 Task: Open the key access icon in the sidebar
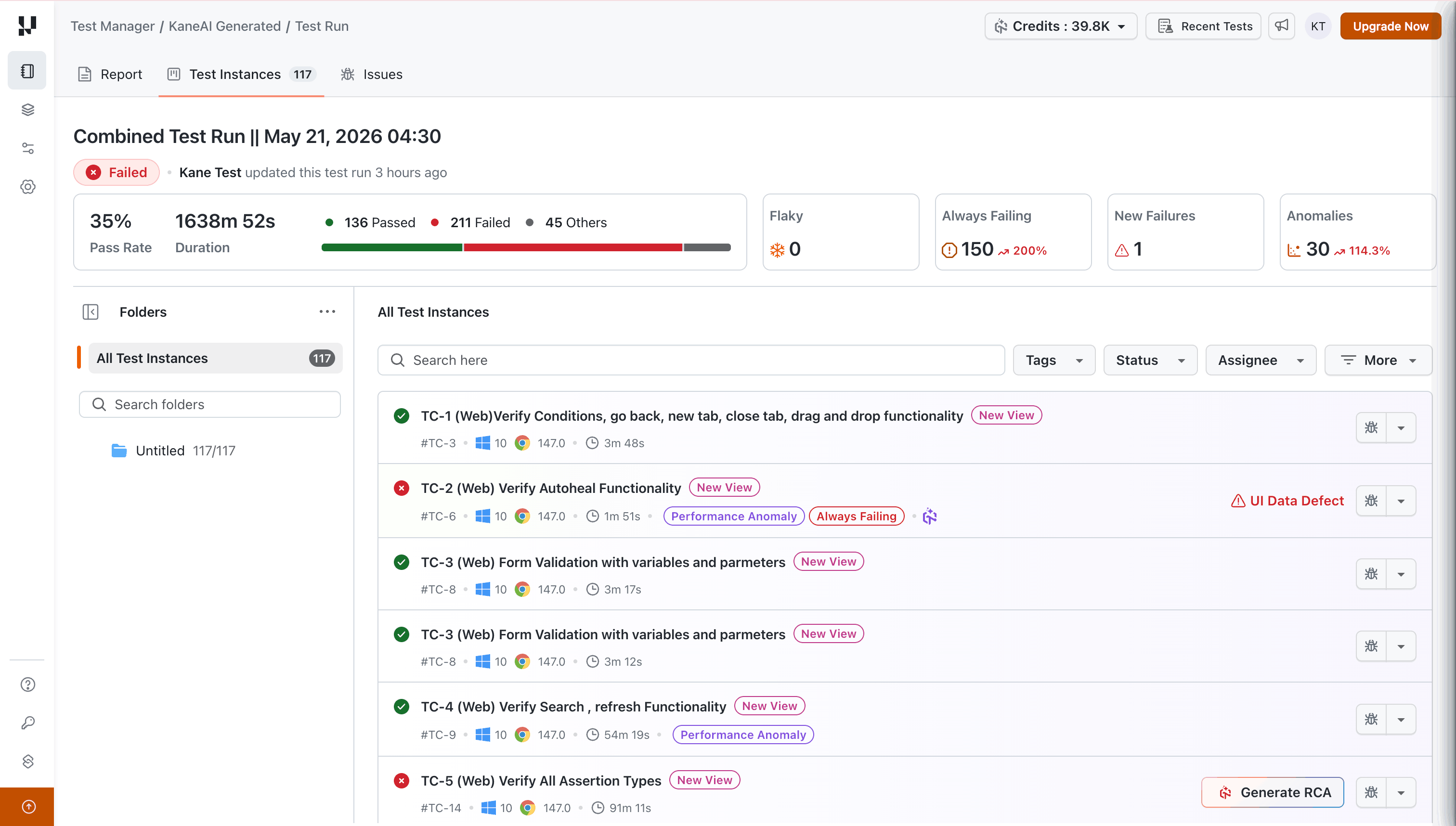(x=27, y=723)
